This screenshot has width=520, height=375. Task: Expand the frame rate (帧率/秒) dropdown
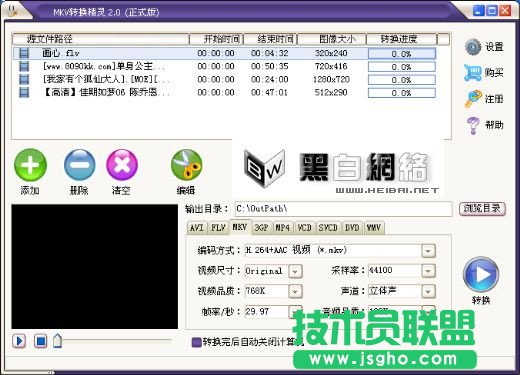point(295,312)
